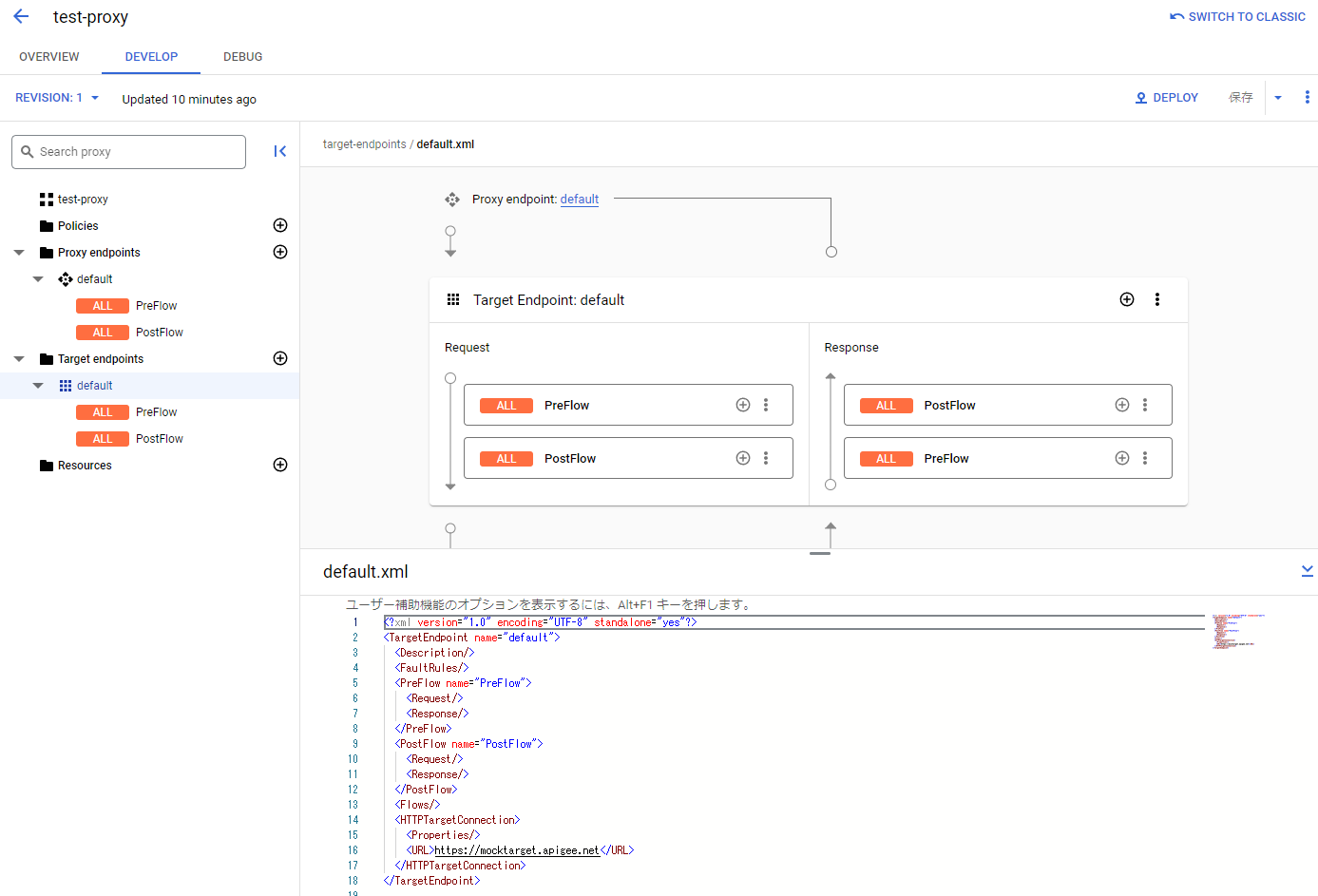This screenshot has width=1318, height=896.
Task: Open Response PostFlow options menu
Action: coord(1145,405)
